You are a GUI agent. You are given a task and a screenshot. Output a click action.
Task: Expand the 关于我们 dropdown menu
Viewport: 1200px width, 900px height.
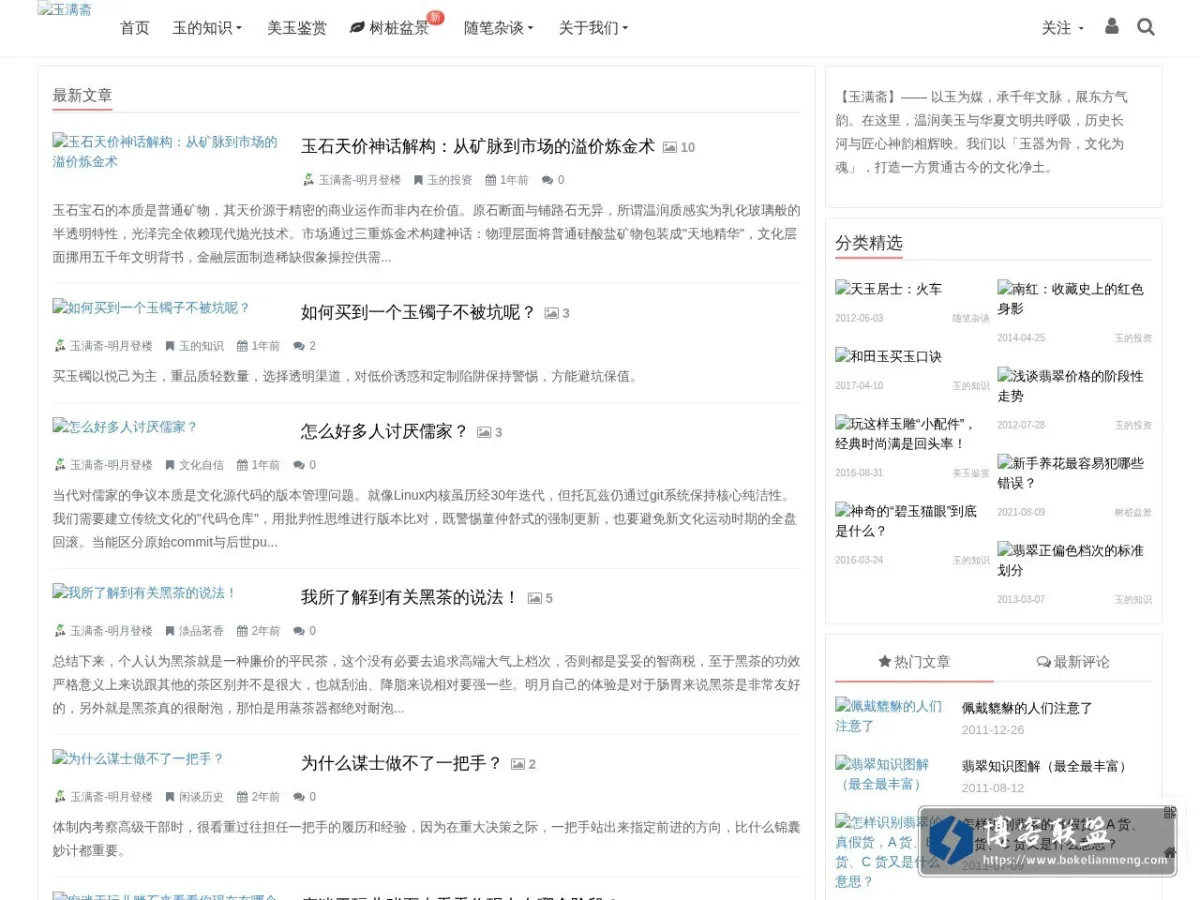point(593,28)
